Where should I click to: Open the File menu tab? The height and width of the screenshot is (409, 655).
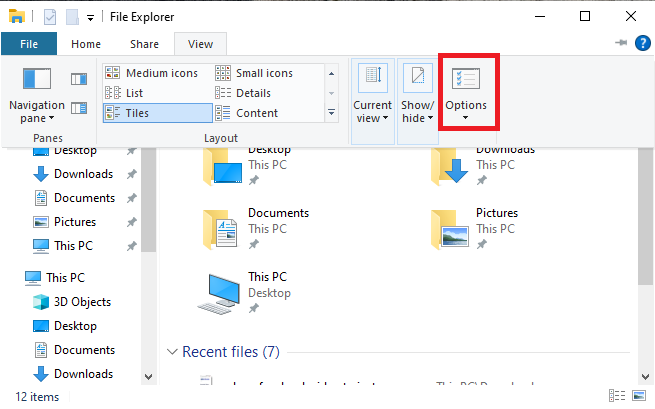[x=29, y=44]
